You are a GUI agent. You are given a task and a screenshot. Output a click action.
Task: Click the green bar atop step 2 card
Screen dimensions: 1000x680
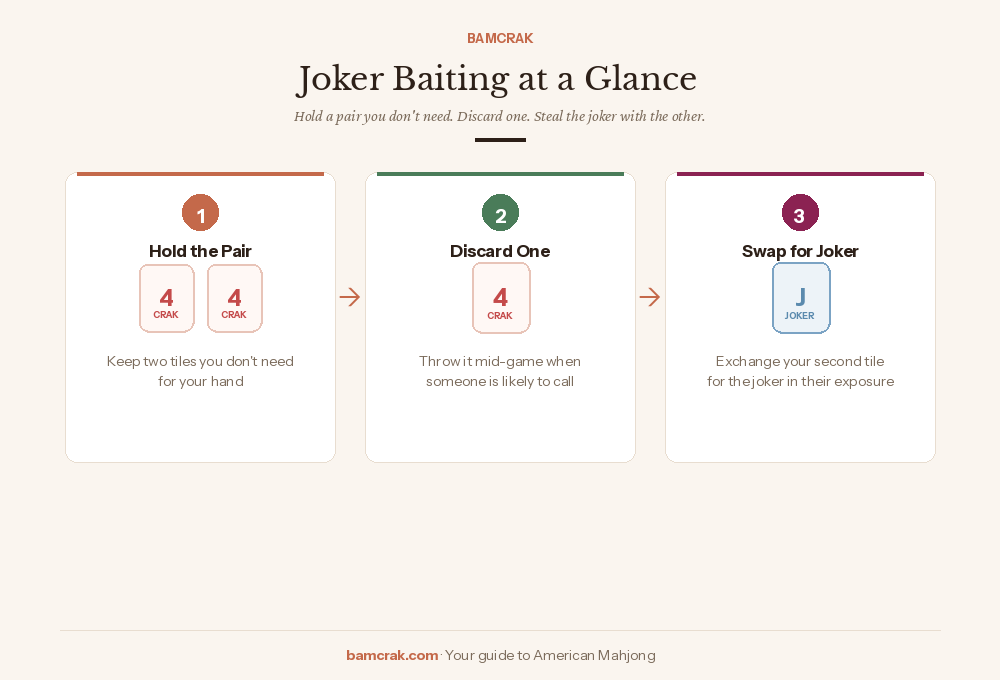500,174
